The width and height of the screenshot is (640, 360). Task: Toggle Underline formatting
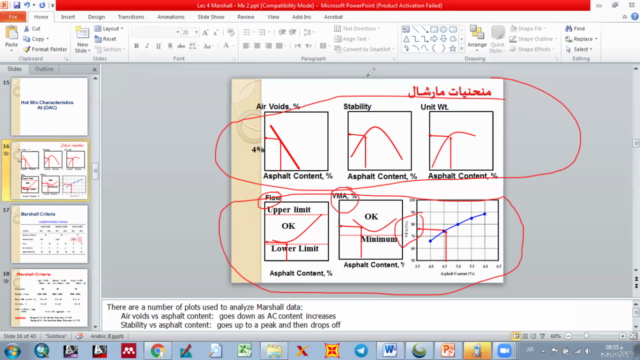[x=158, y=46]
